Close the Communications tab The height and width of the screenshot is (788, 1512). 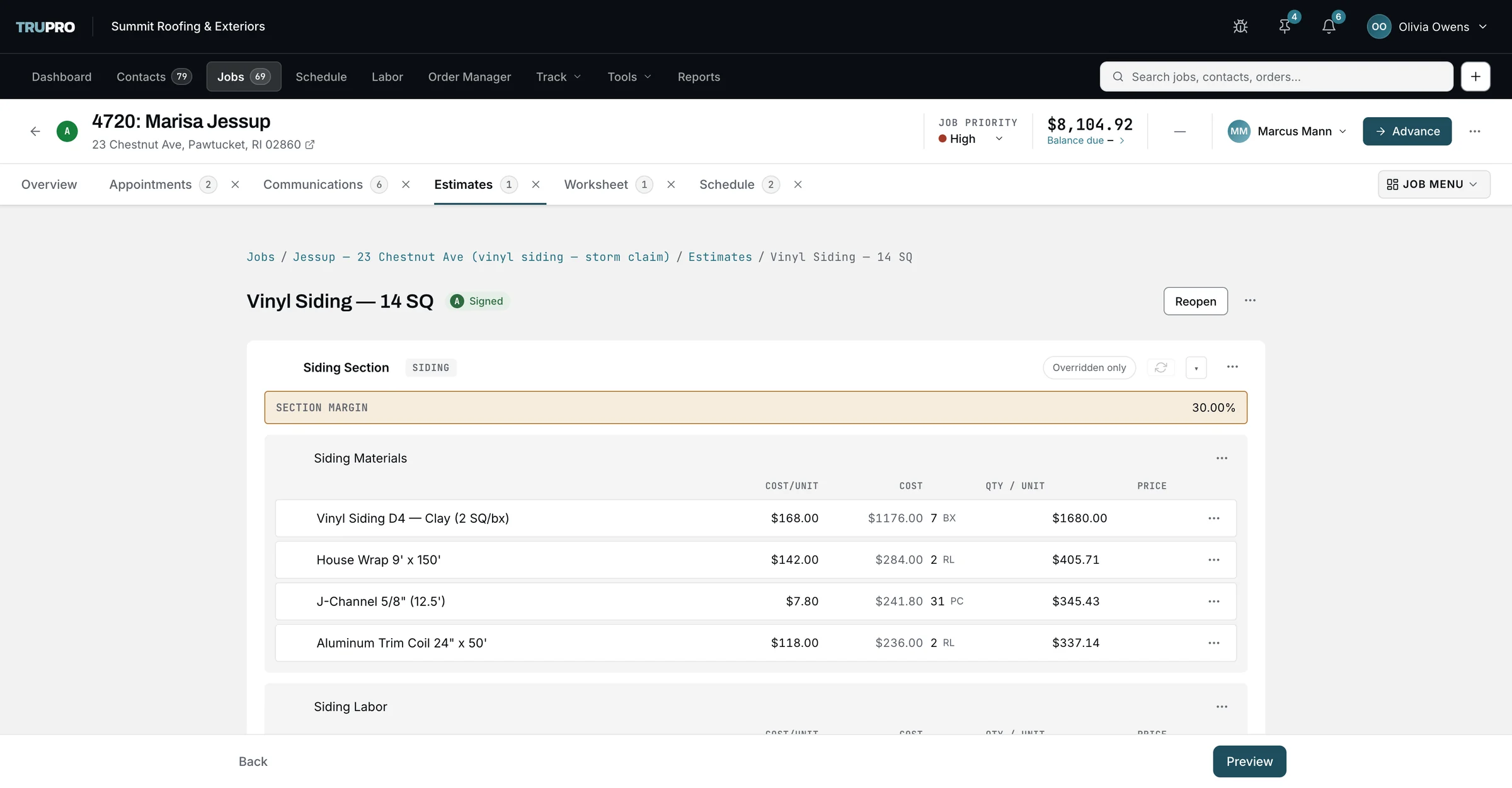pos(406,185)
